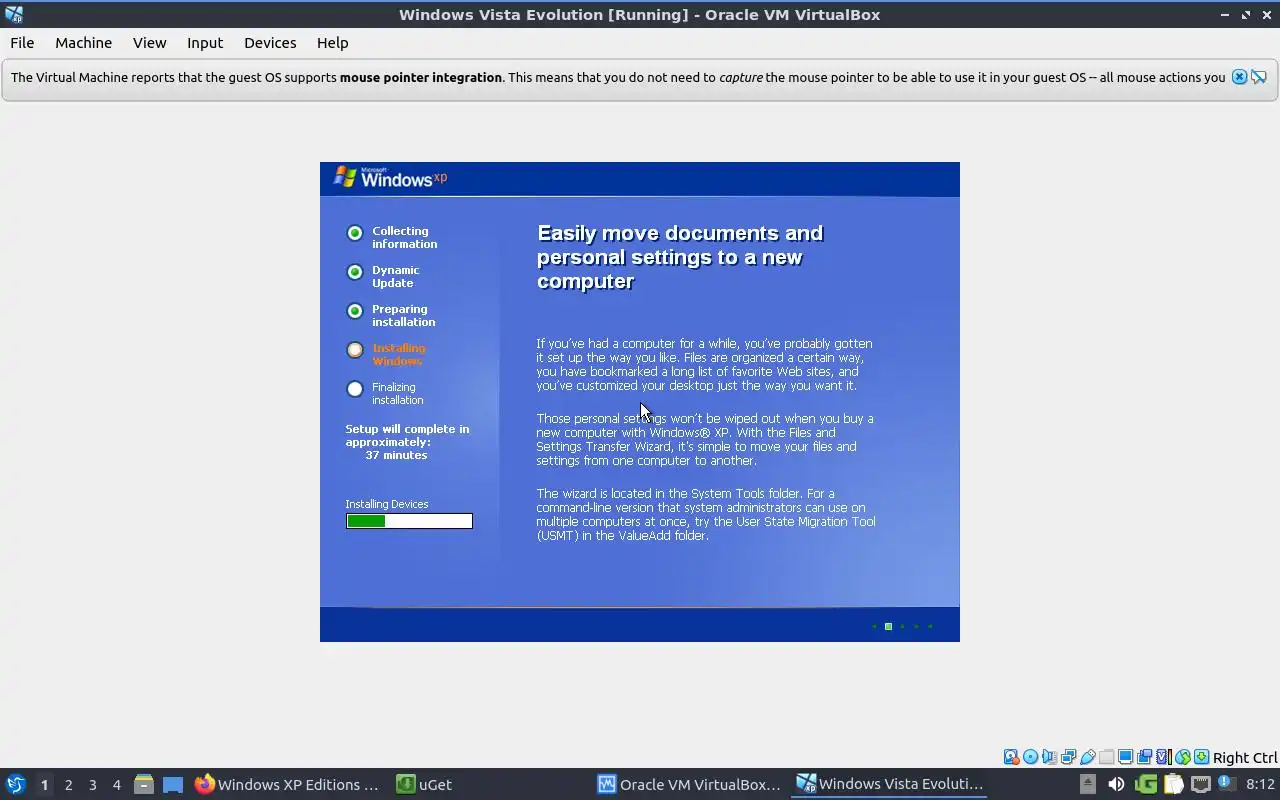Image resolution: width=1280 pixels, height=800 pixels.
Task: Click the optical disk indicator
Action: 1031,757
